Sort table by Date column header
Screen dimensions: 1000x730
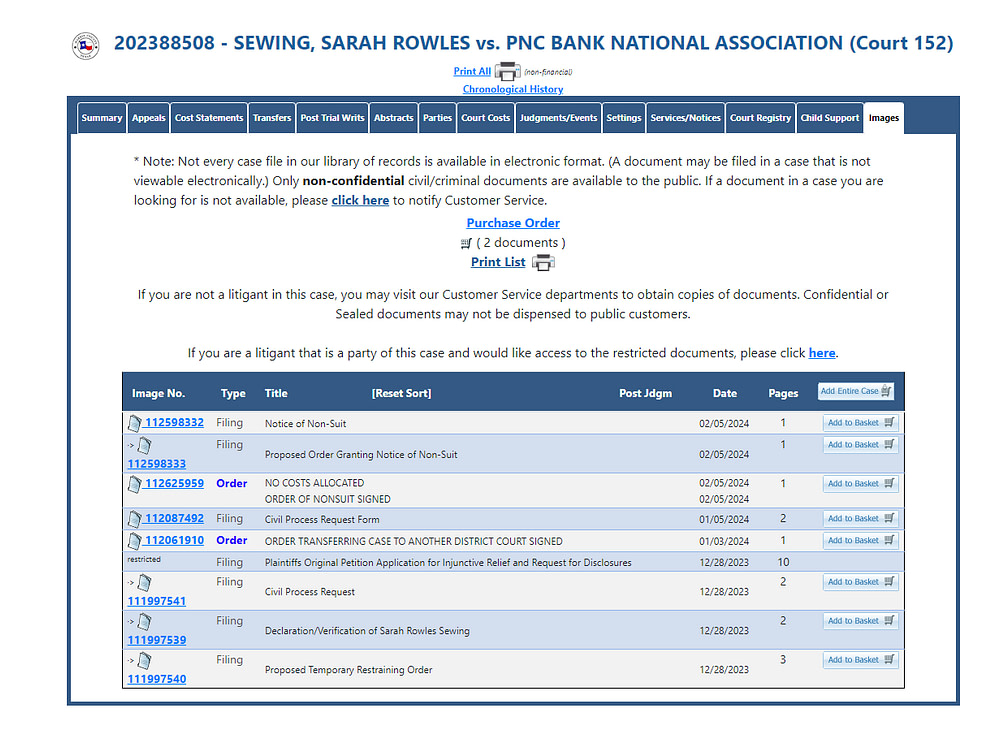coord(724,393)
